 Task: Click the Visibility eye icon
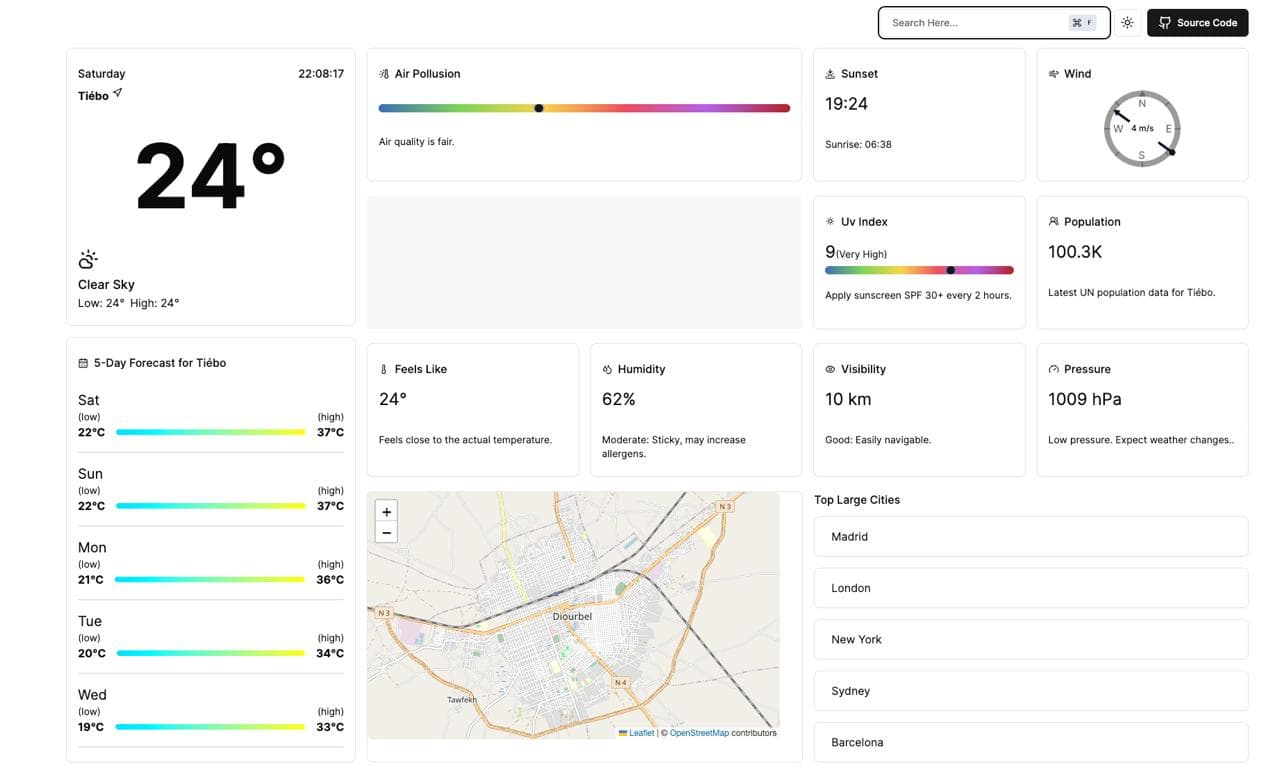(830, 370)
